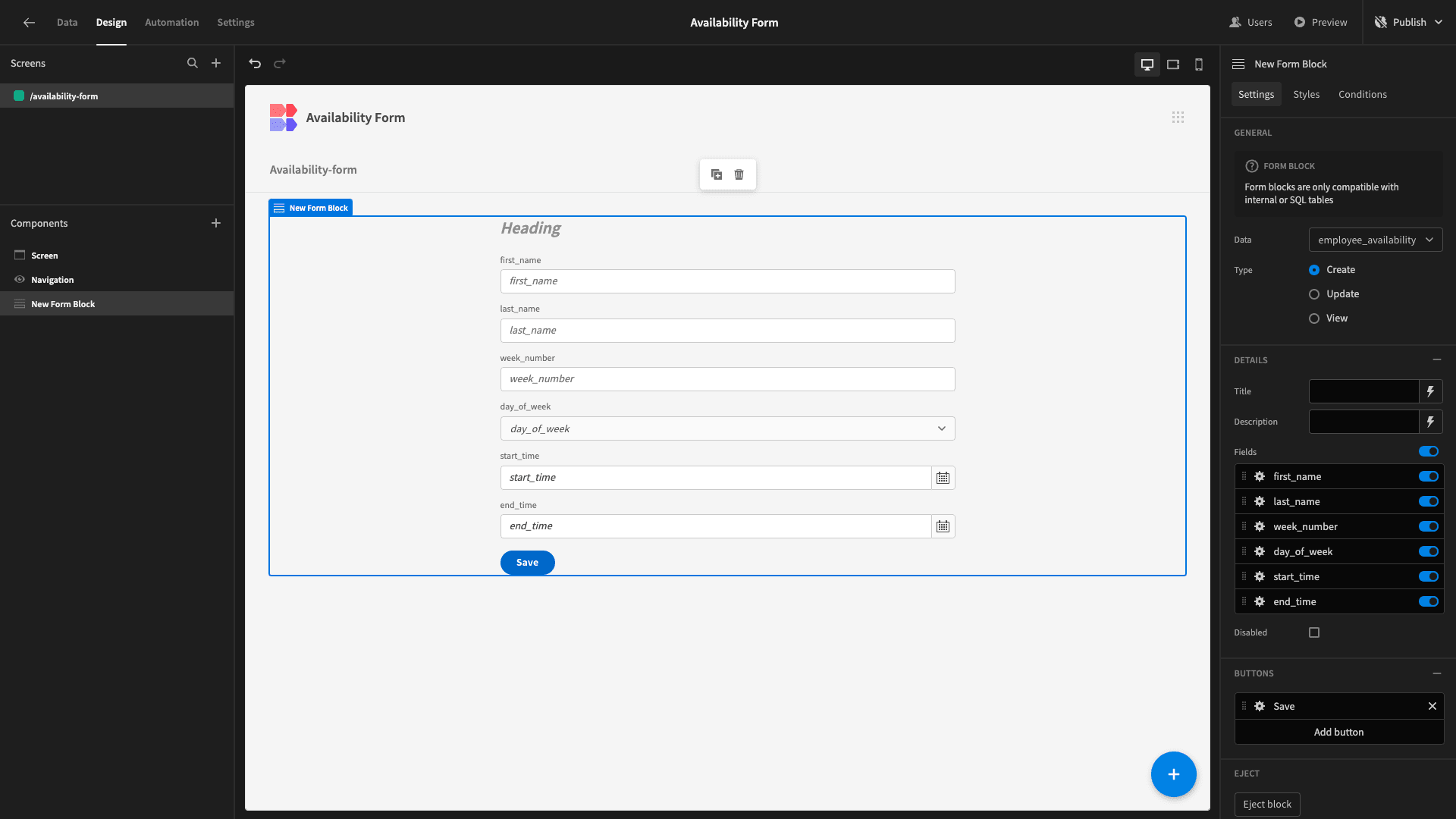This screenshot has height=819, width=1456.
Task: Switch to tablet preview size
Action: pyautogui.click(x=1173, y=64)
